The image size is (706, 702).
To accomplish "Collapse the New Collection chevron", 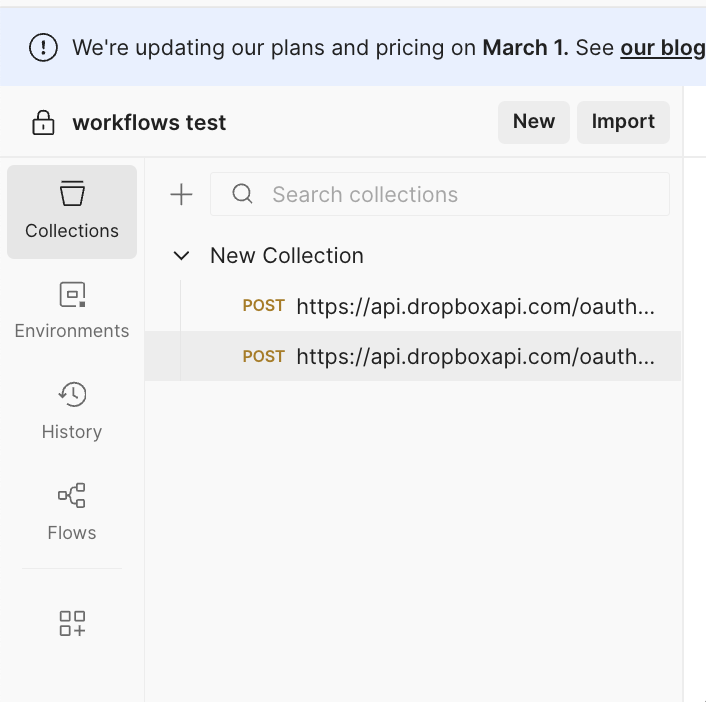I will 181,256.
